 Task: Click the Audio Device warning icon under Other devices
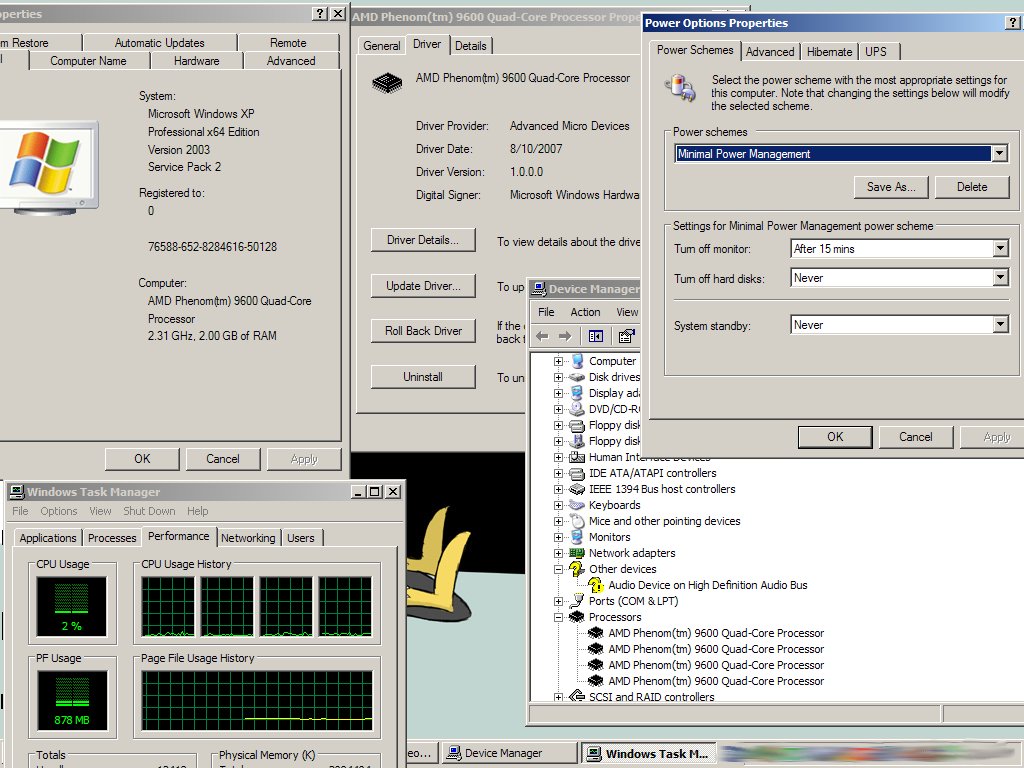[596, 585]
